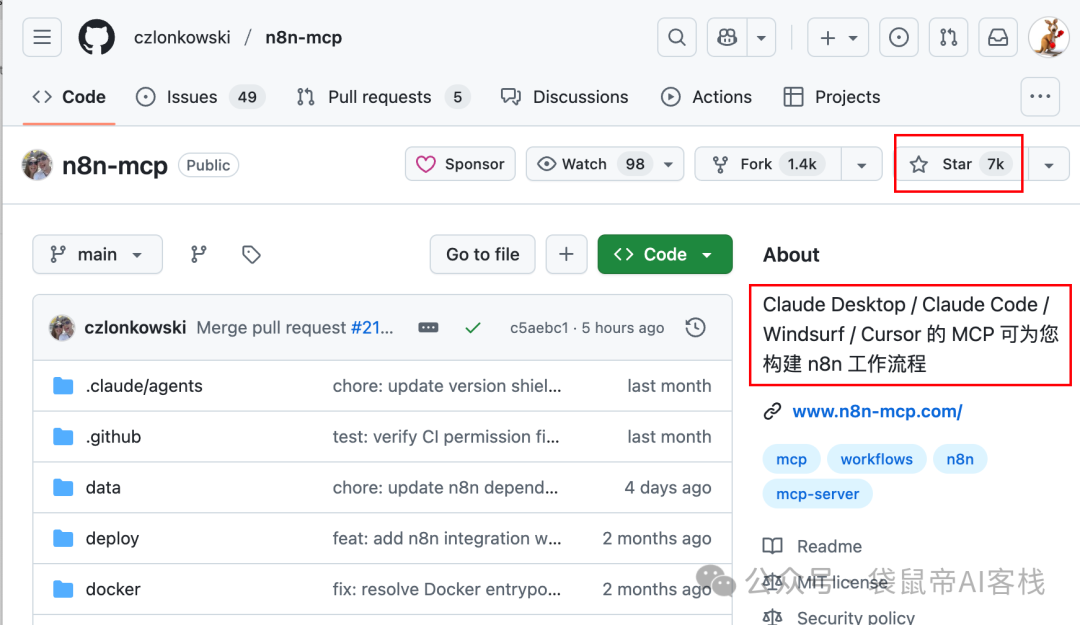The width and height of the screenshot is (1080, 625).
Task: Open the docker folder
Action: click(x=113, y=589)
